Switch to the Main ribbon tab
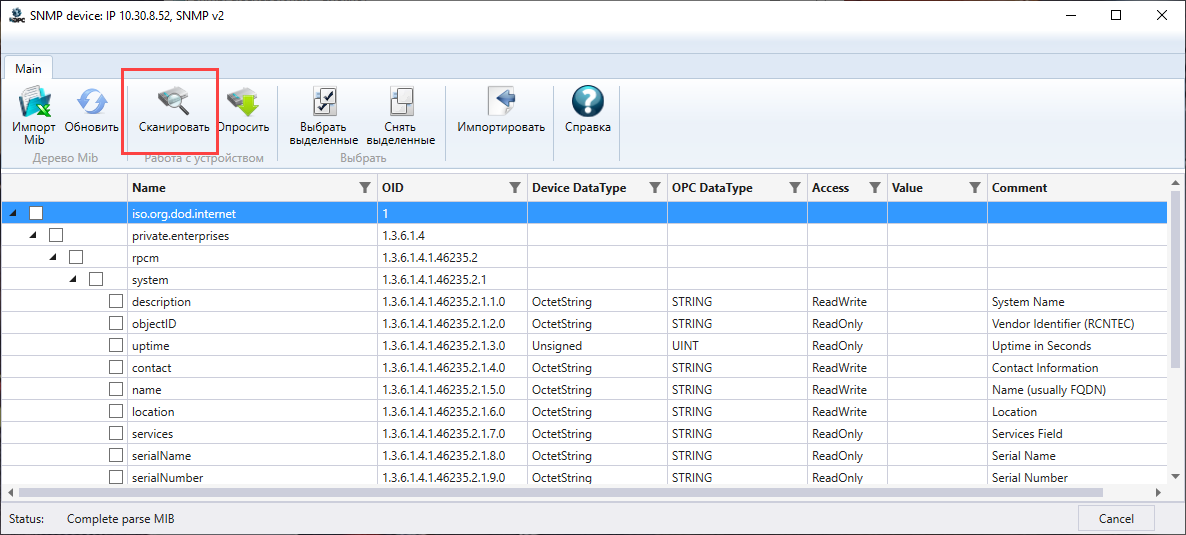Screen dimensions: 1186x535 29,68
